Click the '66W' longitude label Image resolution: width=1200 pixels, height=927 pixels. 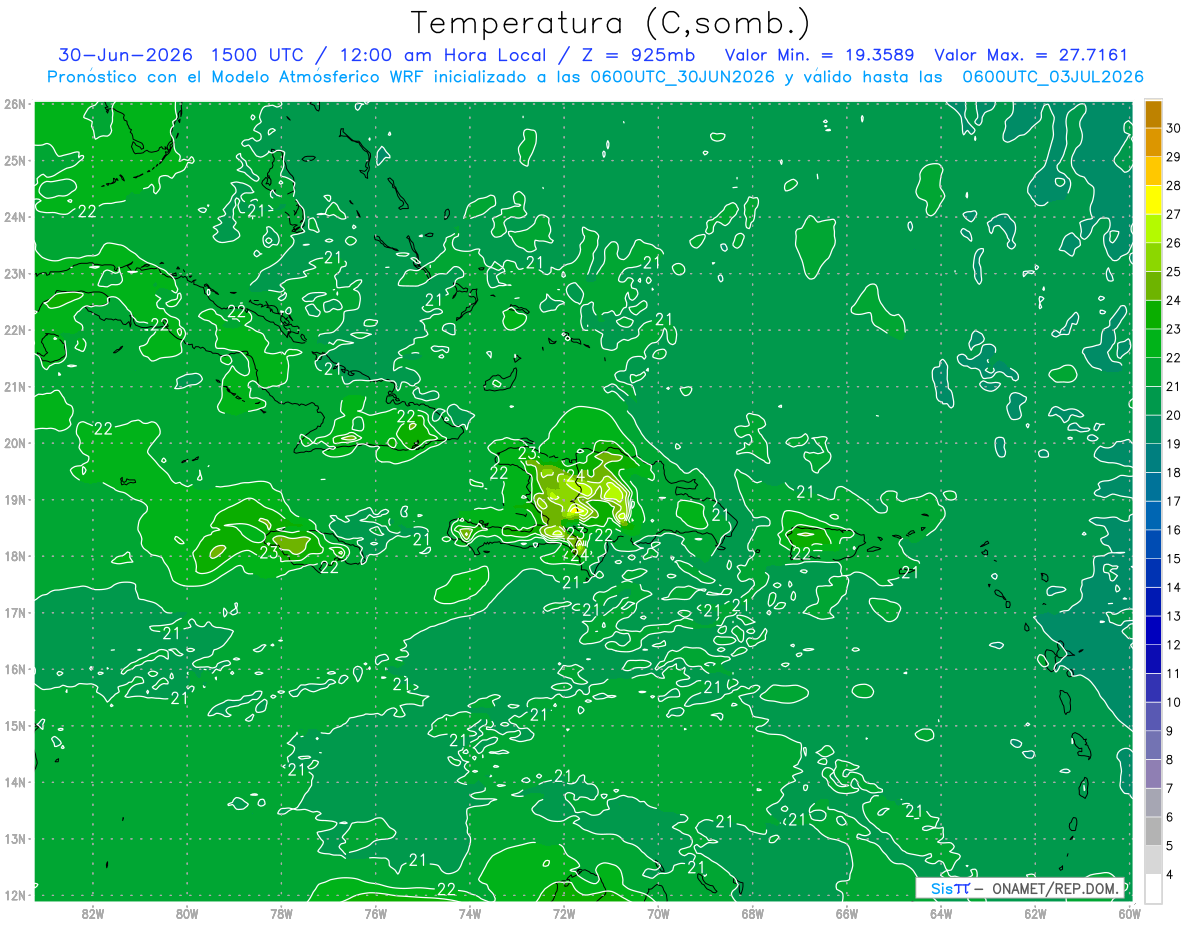pyautogui.click(x=847, y=913)
